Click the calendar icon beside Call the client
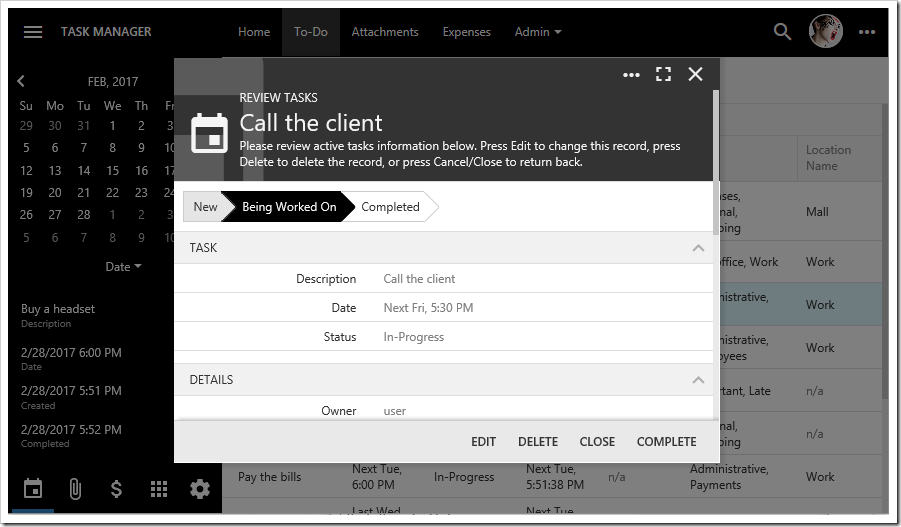 click(209, 133)
